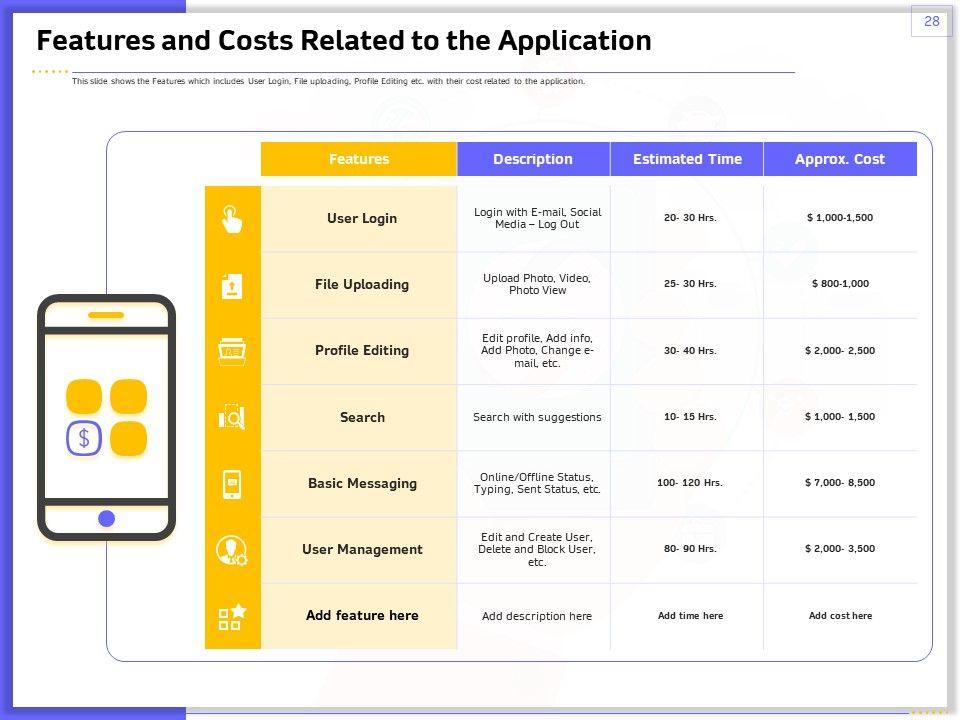Click 'Online/Offline Status, Typing' description
This screenshot has width=960, height=720.
[537, 483]
